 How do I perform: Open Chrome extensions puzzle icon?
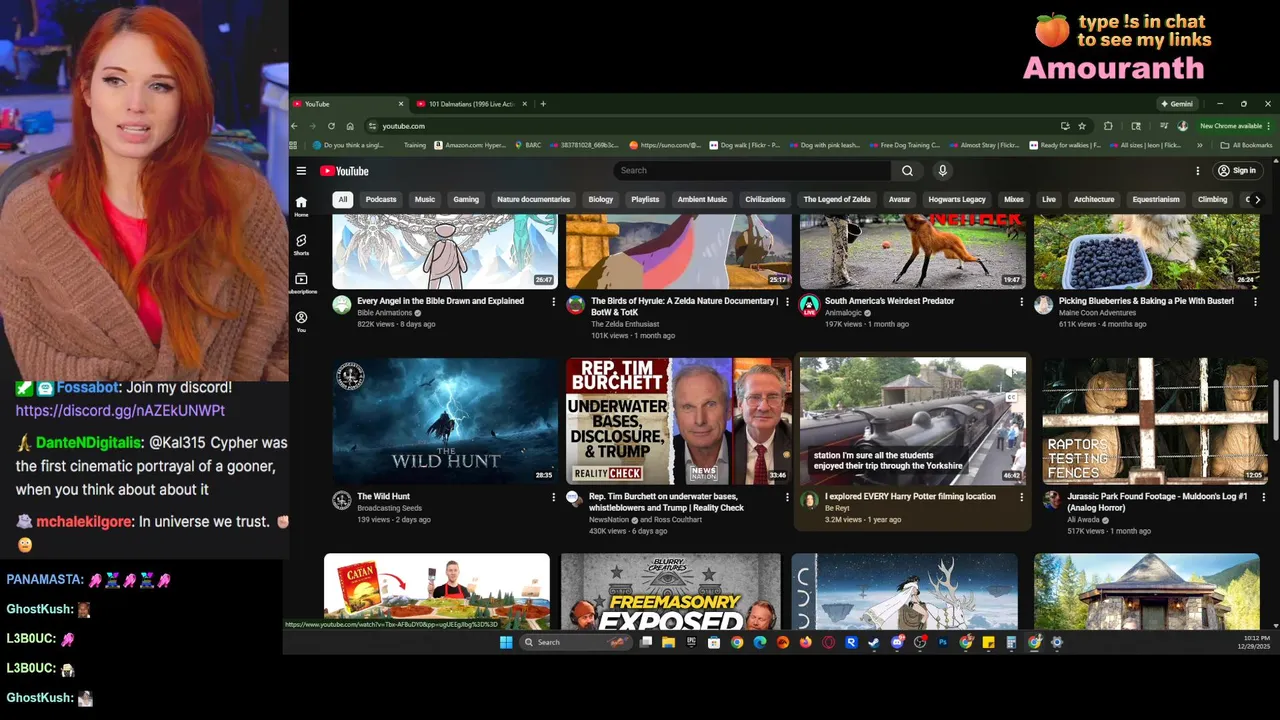1108,126
